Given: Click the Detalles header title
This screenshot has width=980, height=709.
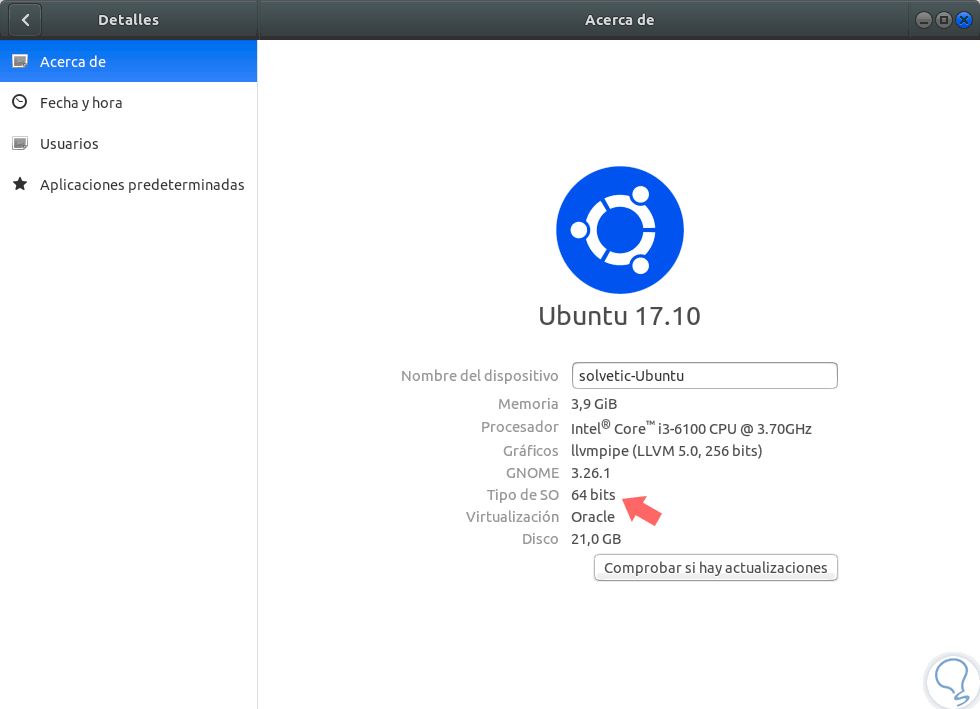Looking at the screenshot, I should (128, 20).
